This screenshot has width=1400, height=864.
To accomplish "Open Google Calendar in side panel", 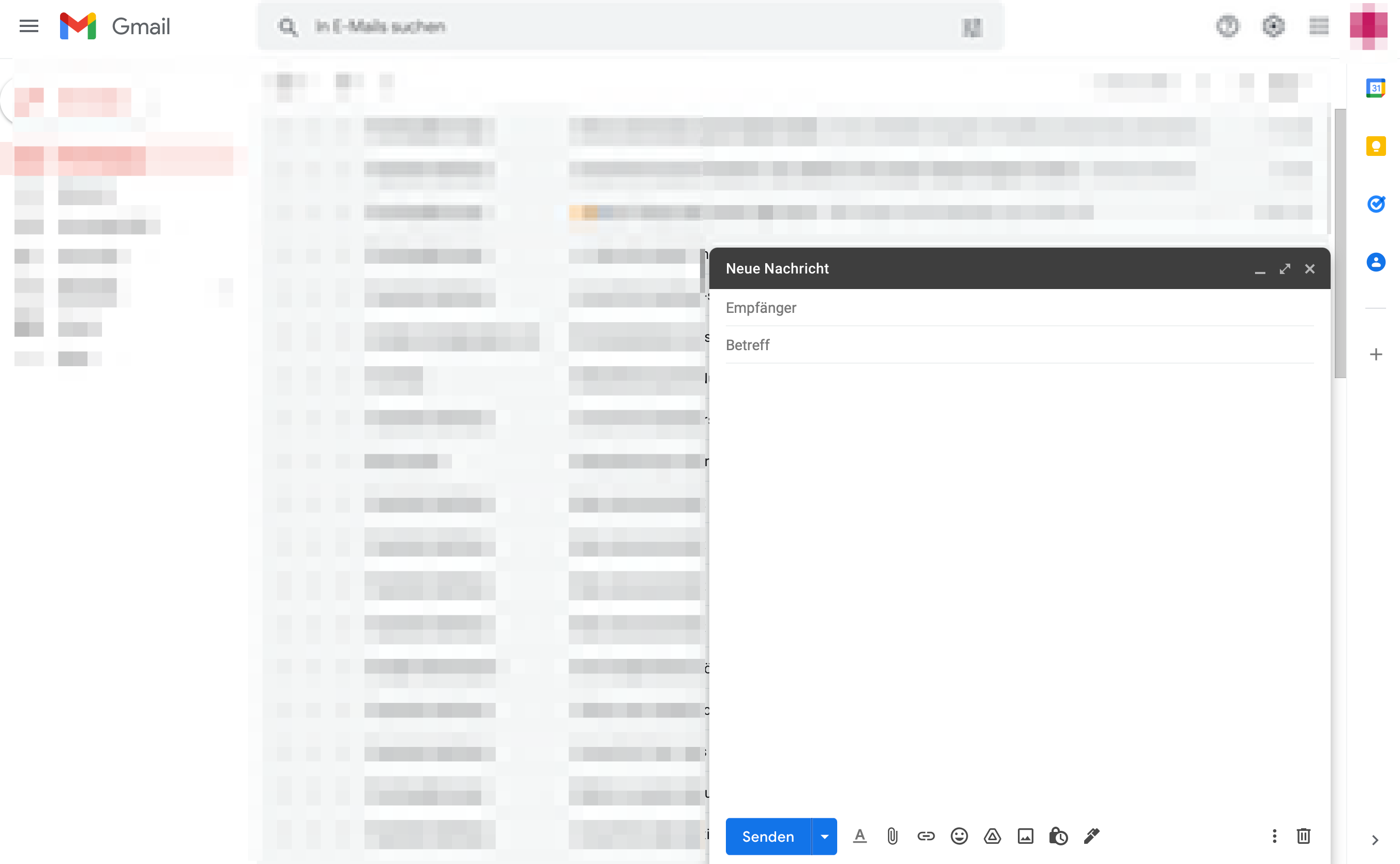I will pos(1376,88).
